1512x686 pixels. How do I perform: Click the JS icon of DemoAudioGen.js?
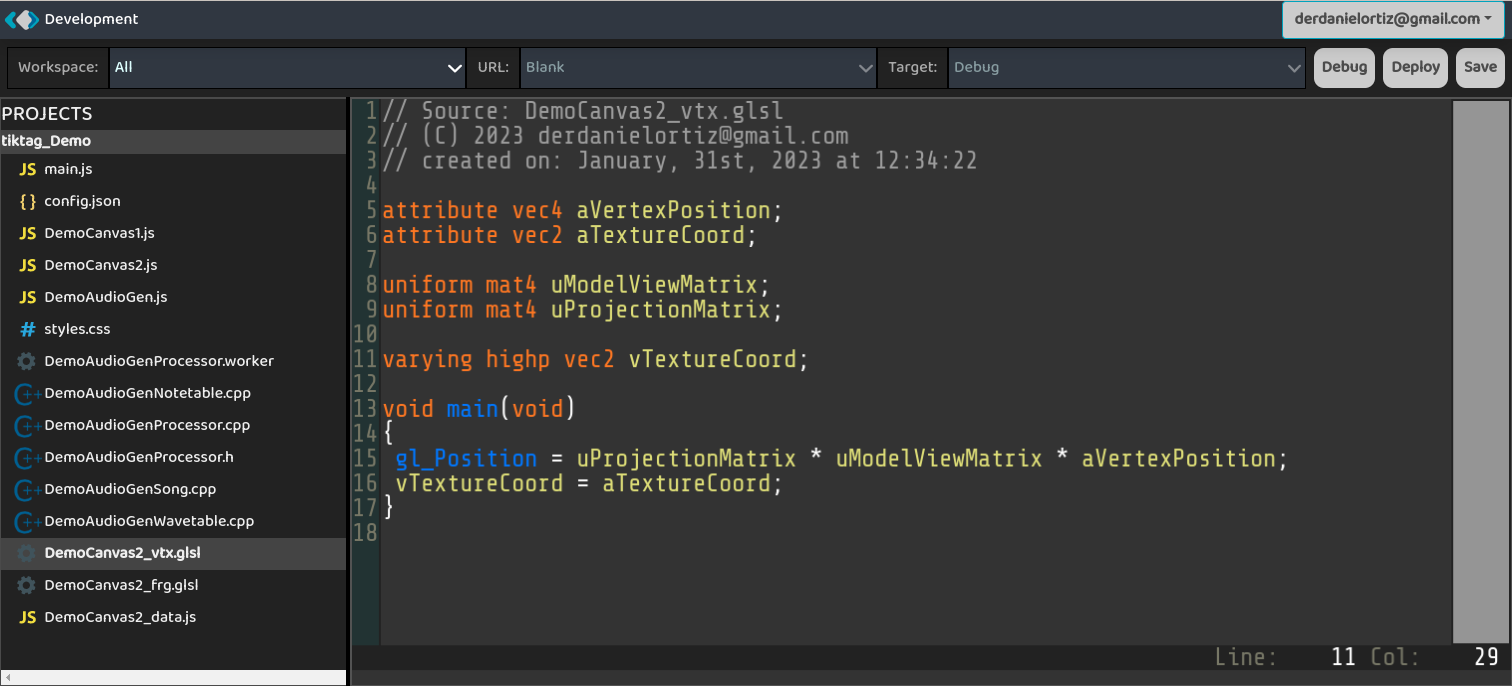(28, 297)
